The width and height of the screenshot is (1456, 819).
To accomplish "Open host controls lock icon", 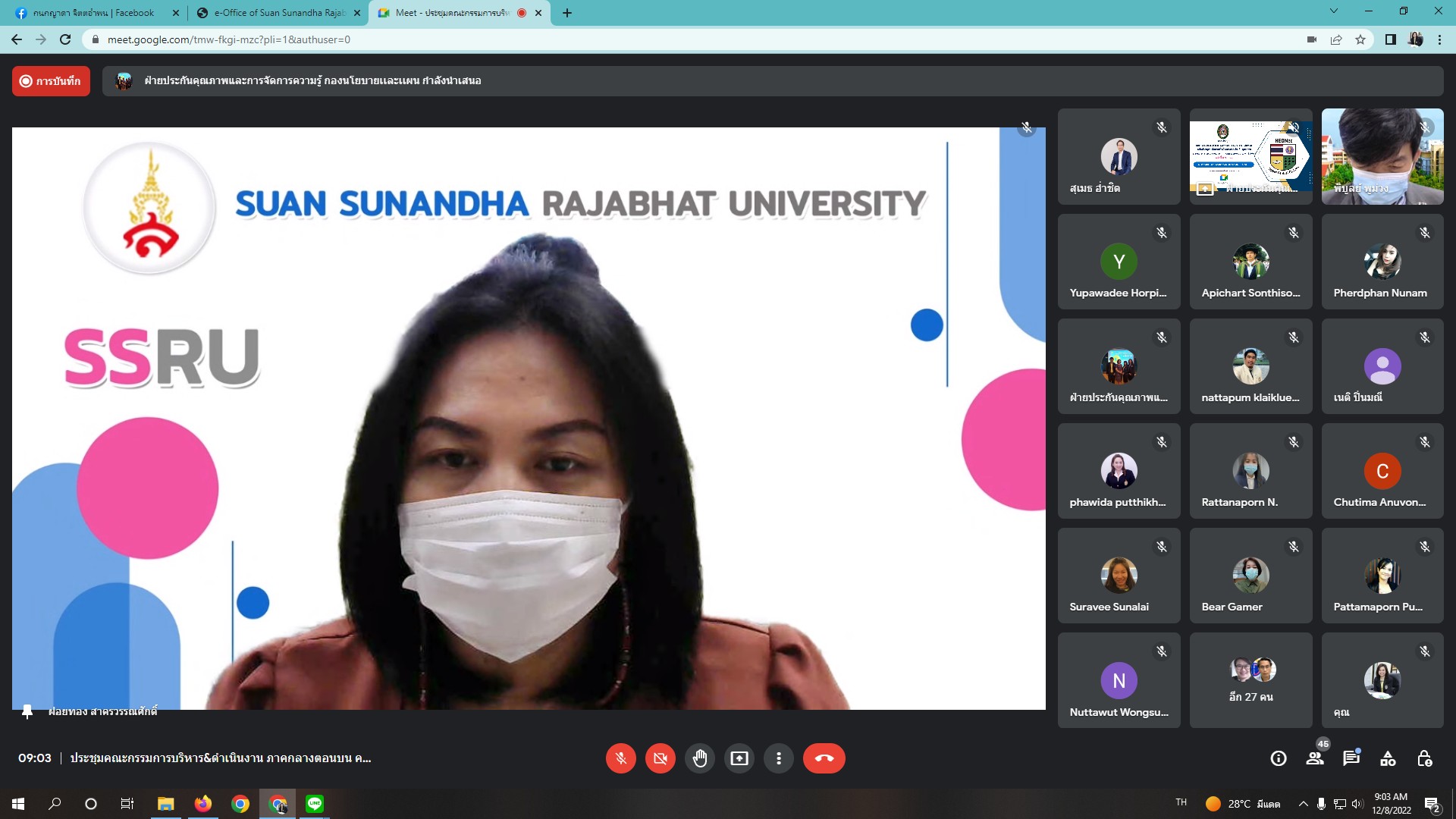I will click(1424, 758).
